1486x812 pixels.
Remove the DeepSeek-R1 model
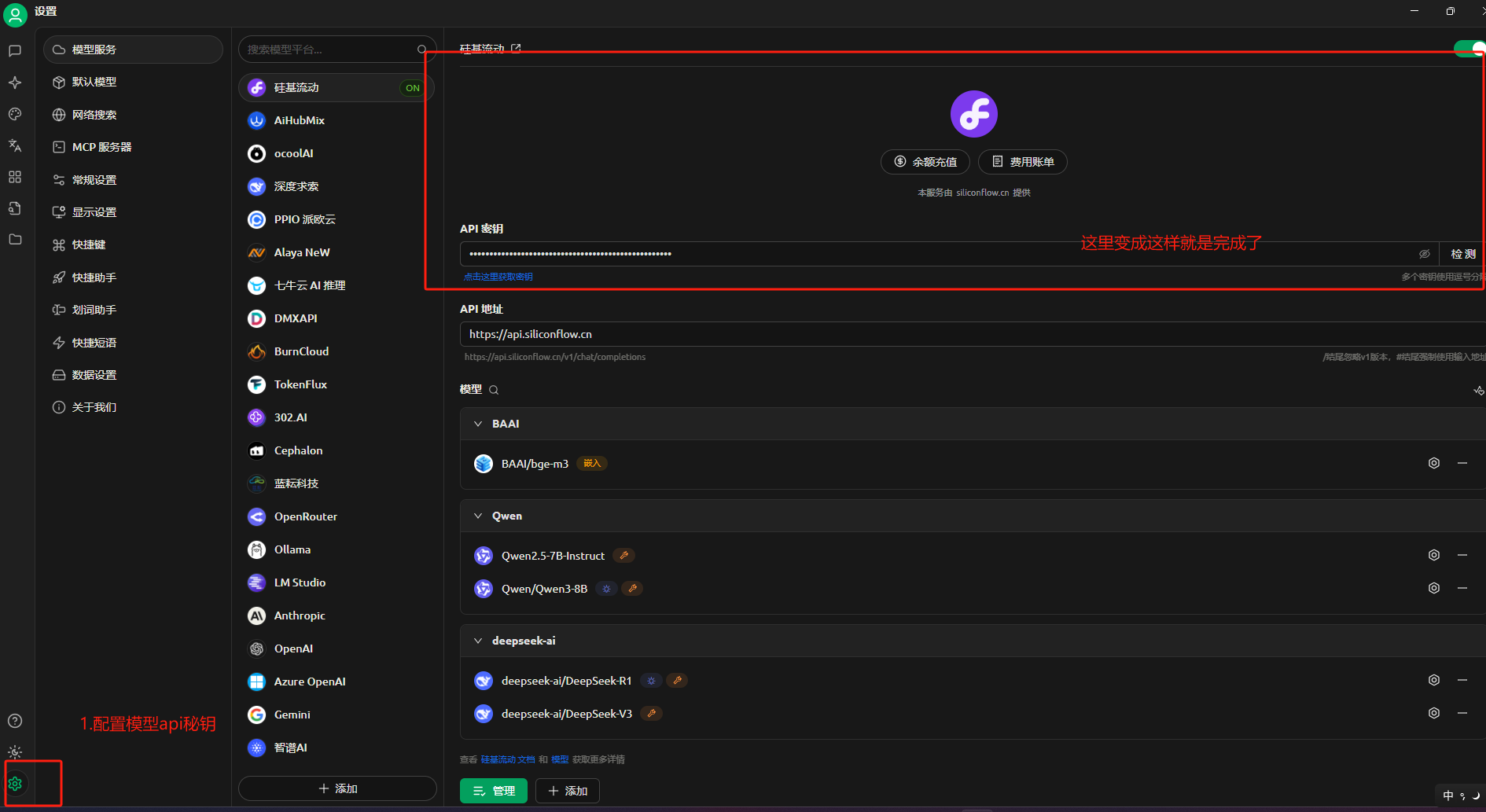(1462, 680)
